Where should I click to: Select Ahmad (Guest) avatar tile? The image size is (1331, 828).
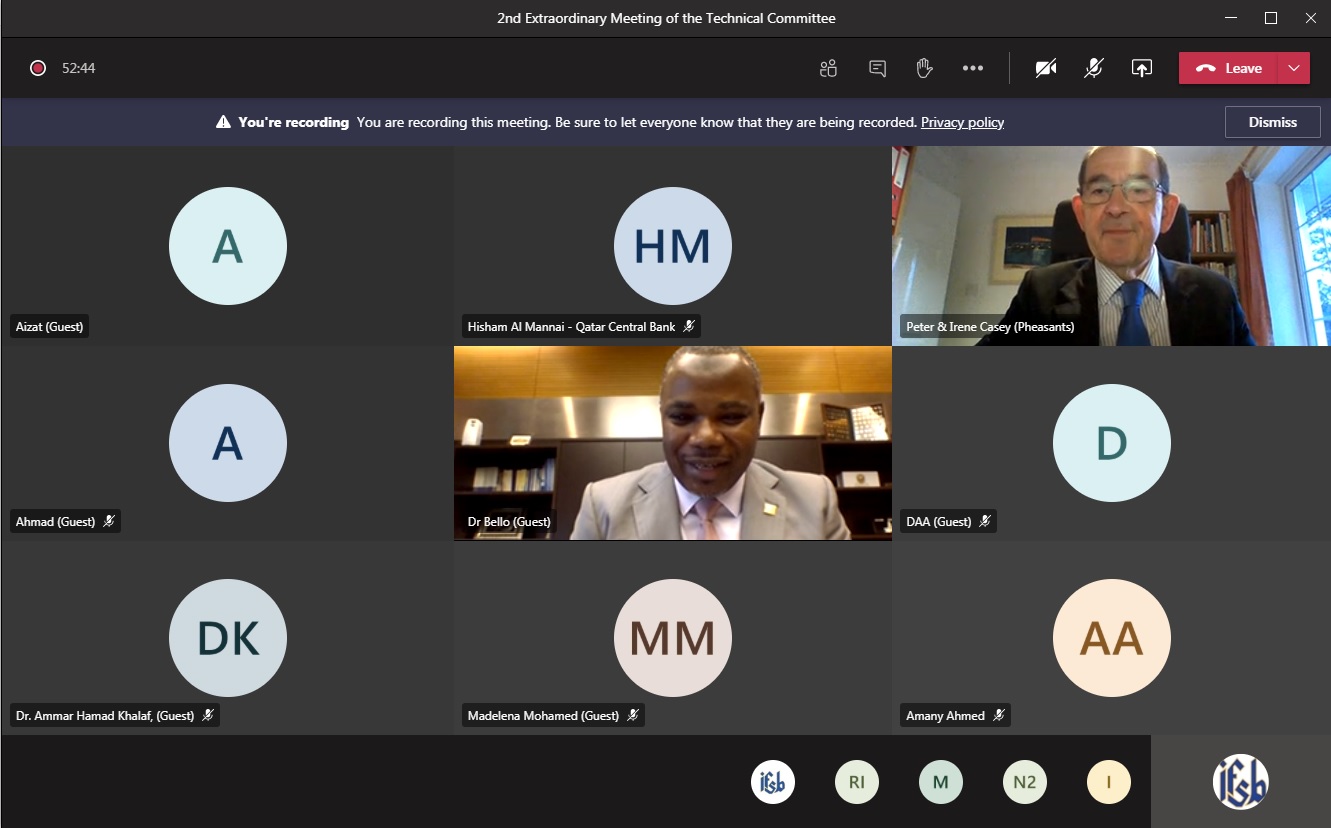click(228, 442)
